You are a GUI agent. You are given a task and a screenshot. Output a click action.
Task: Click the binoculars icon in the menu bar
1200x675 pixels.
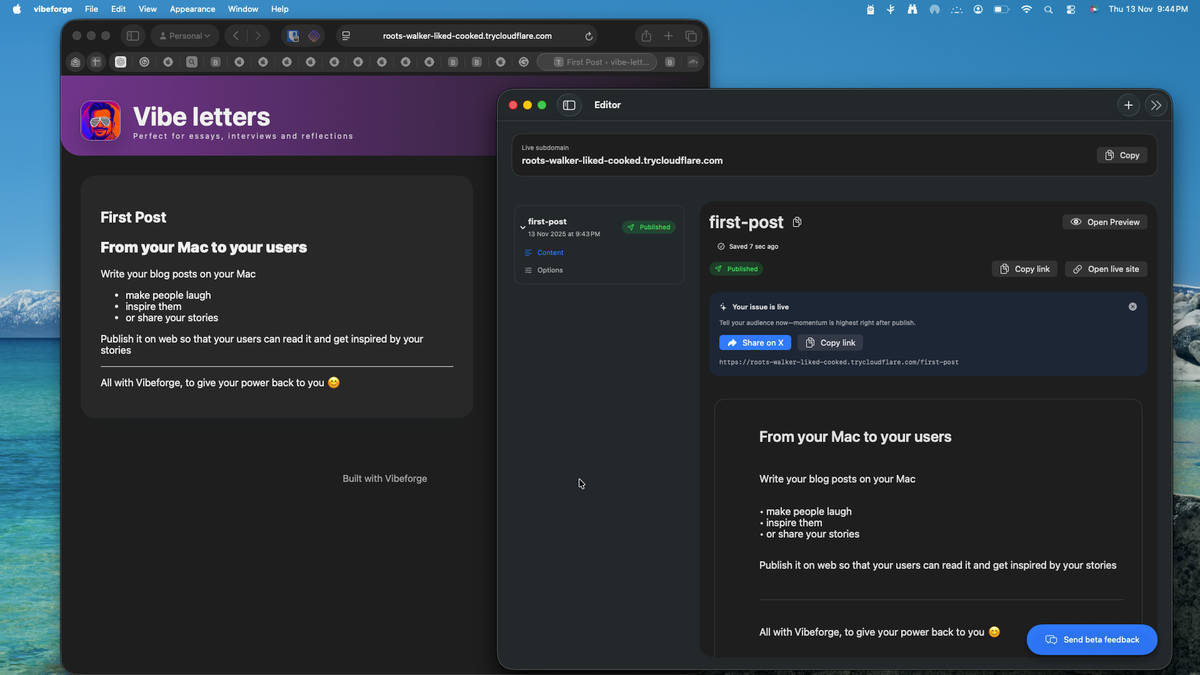[913, 9]
